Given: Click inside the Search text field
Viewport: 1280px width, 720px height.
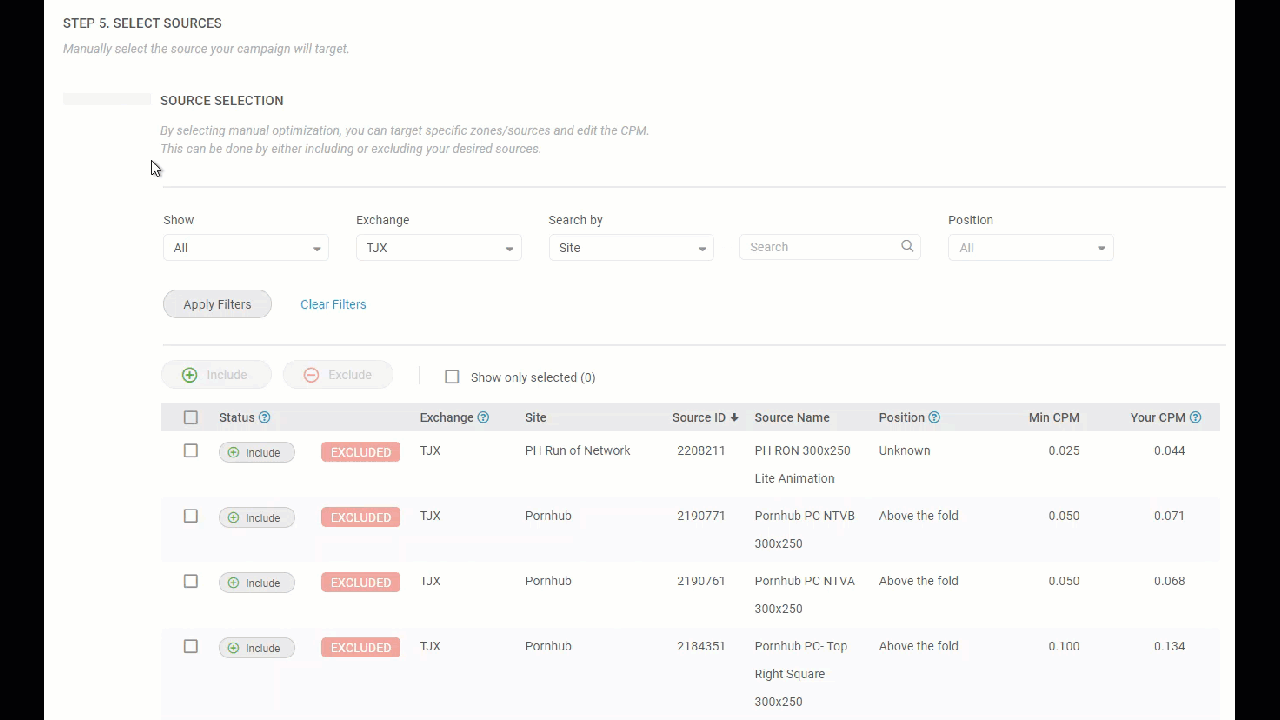Looking at the screenshot, I should [x=818, y=247].
